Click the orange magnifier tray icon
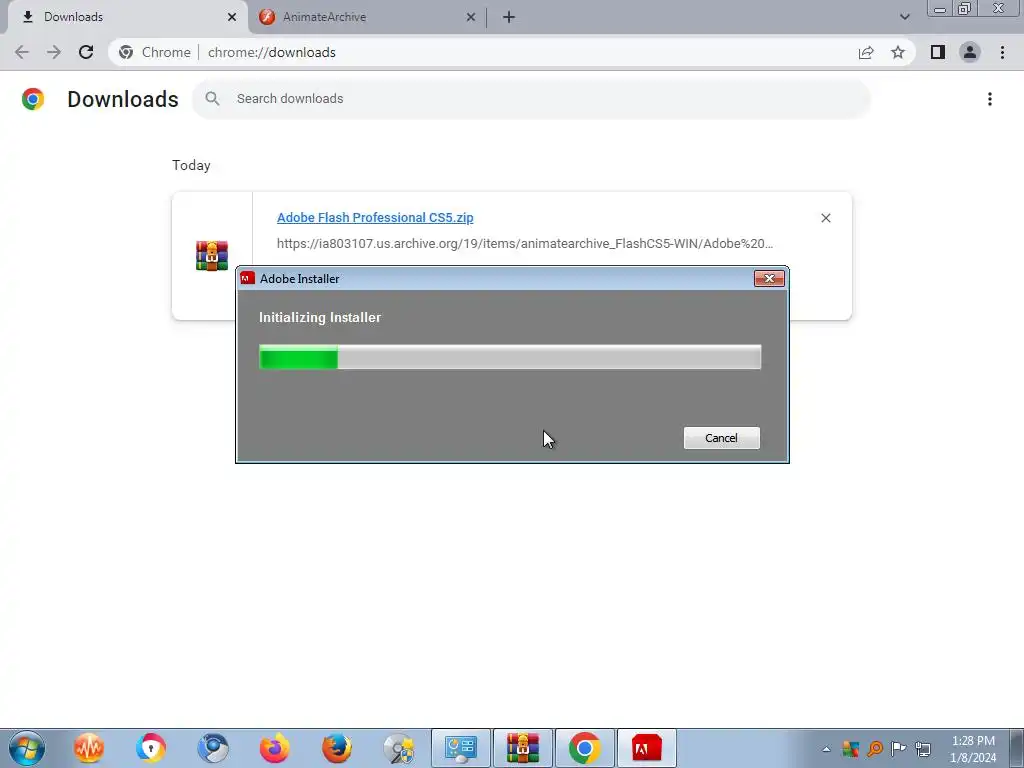1024x768 pixels. [874, 749]
